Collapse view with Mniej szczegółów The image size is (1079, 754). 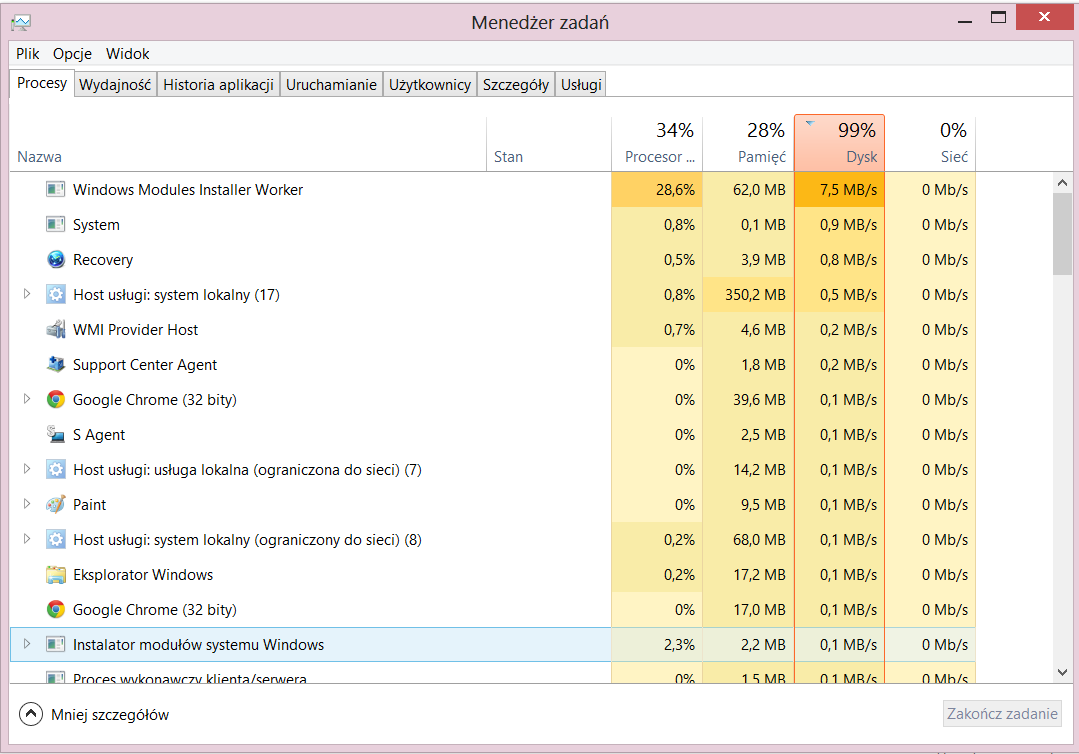[x=31, y=714]
